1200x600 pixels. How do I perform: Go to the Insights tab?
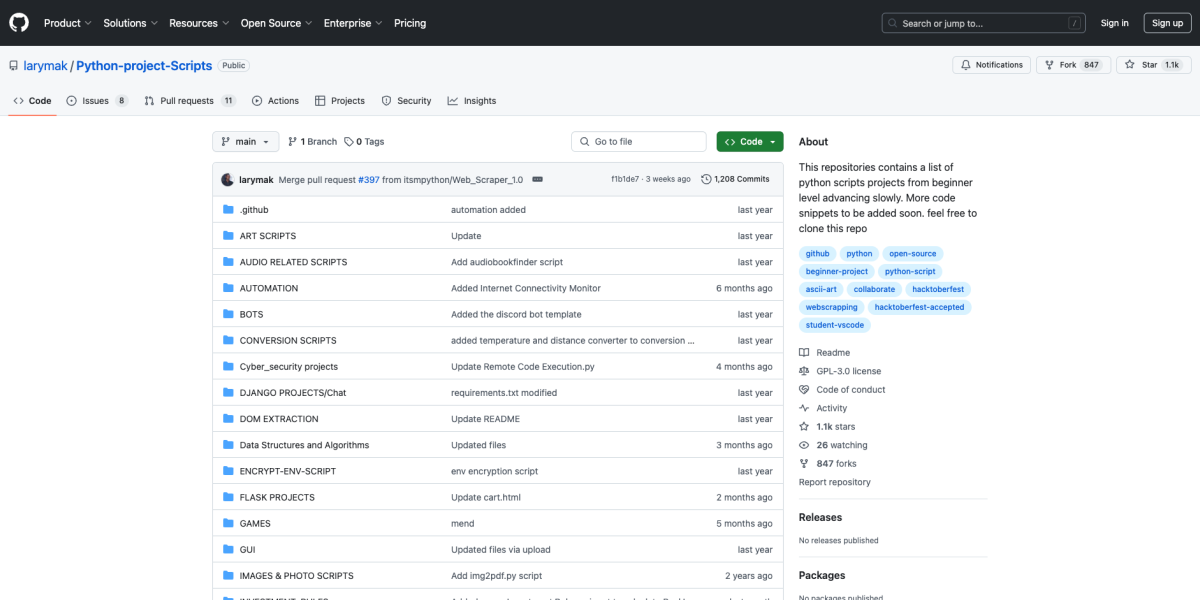coord(472,101)
